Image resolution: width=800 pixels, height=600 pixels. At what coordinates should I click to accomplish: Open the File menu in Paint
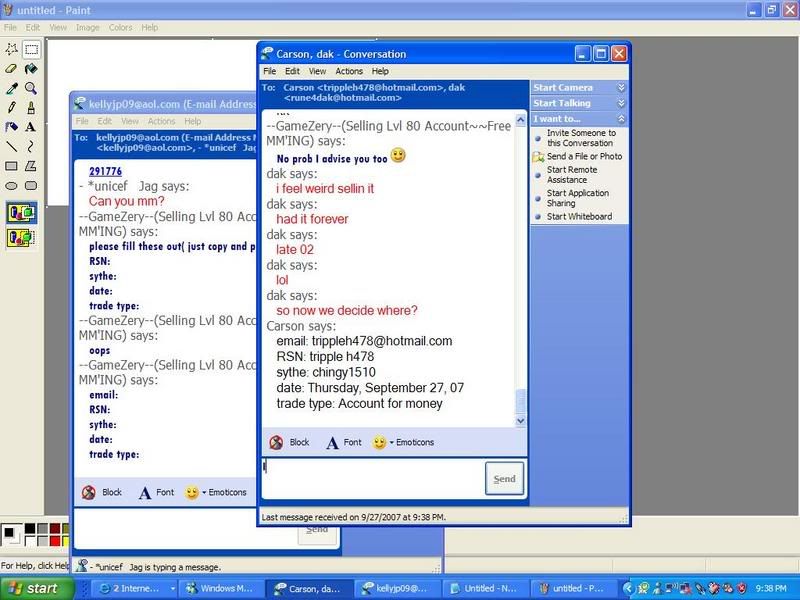10,28
